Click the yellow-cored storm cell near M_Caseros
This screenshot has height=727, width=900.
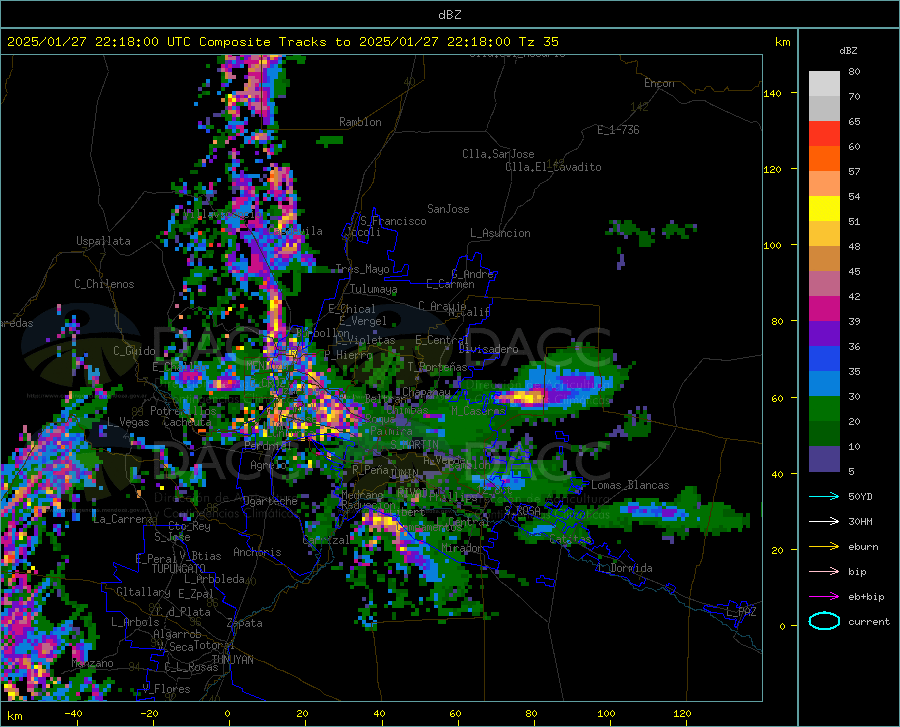pos(523,397)
